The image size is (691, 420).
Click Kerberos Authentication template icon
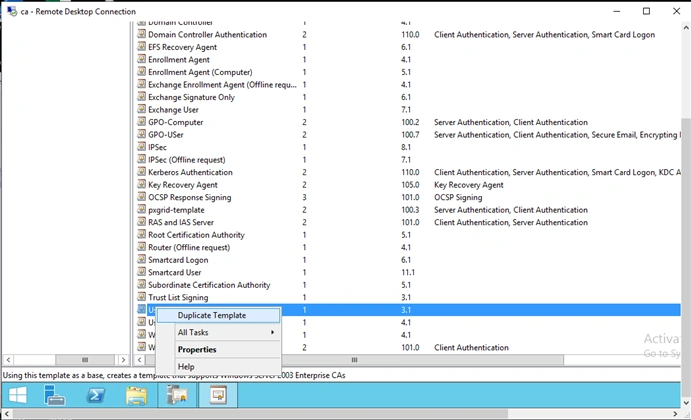(141, 171)
